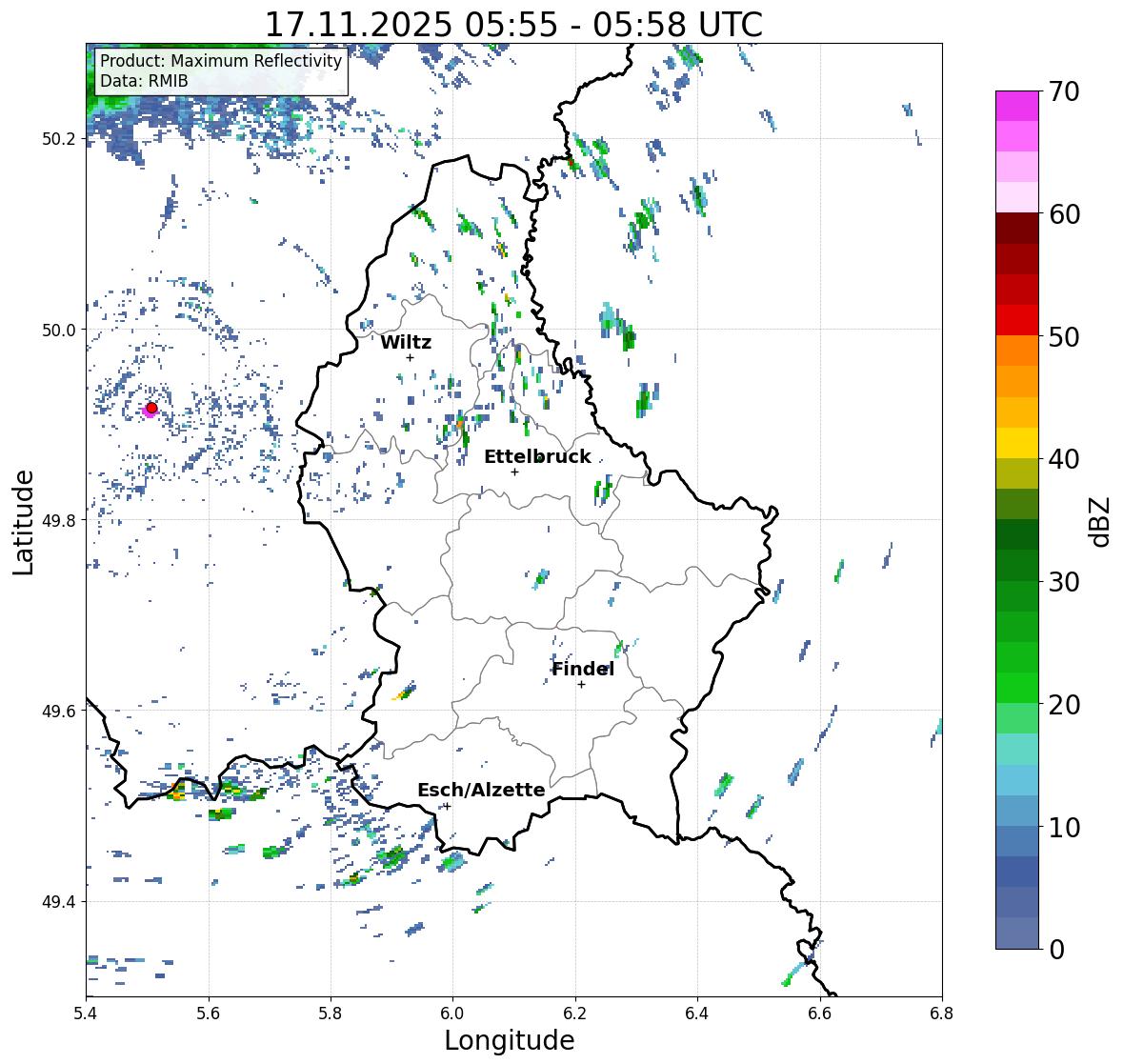This screenshot has width=1123, height=1064.
Task: Click the 5.8 longitude tick label
Action: [331, 1014]
